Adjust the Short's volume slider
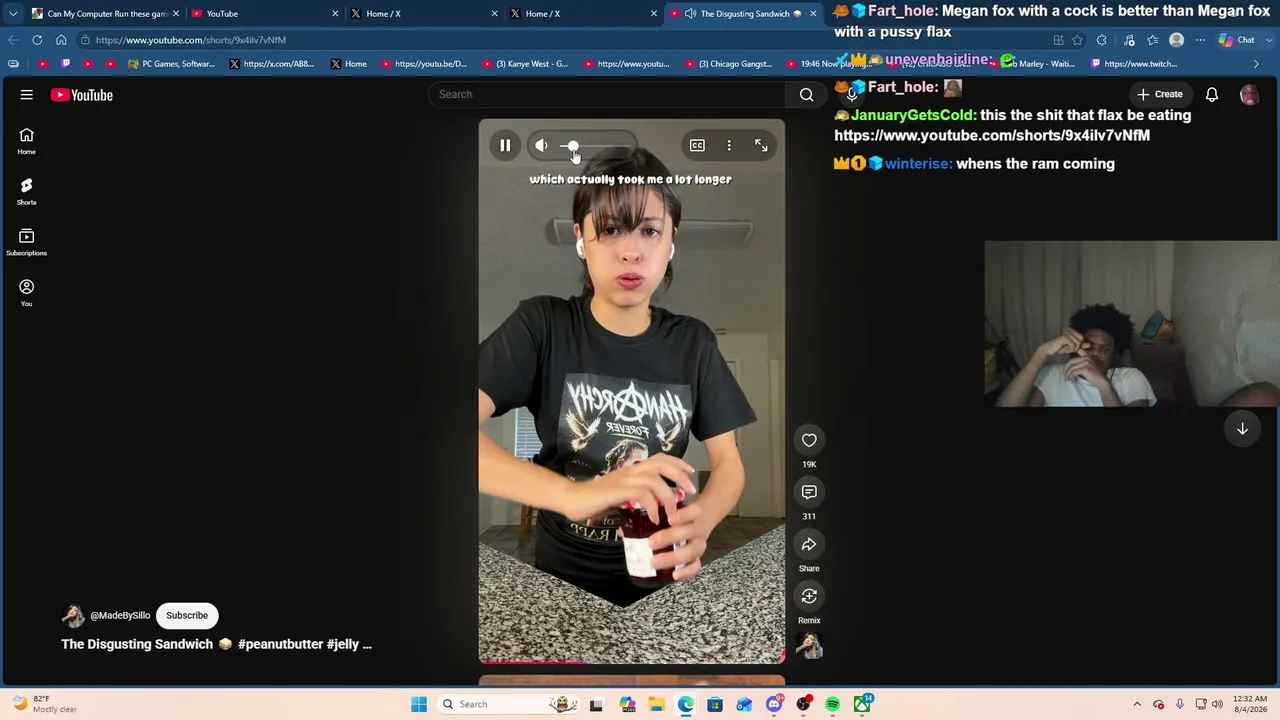The width and height of the screenshot is (1280, 720). pyautogui.click(x=596, y=146)
